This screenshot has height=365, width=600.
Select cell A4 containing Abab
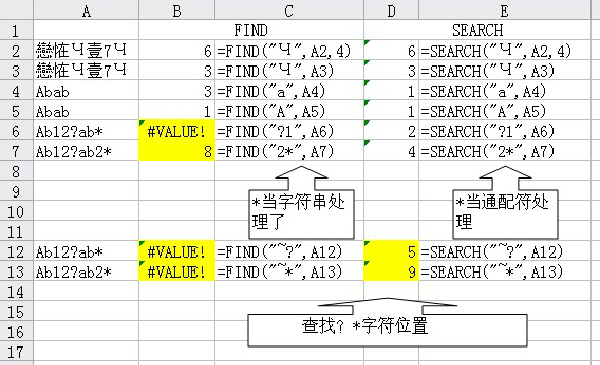coord(86,91)
